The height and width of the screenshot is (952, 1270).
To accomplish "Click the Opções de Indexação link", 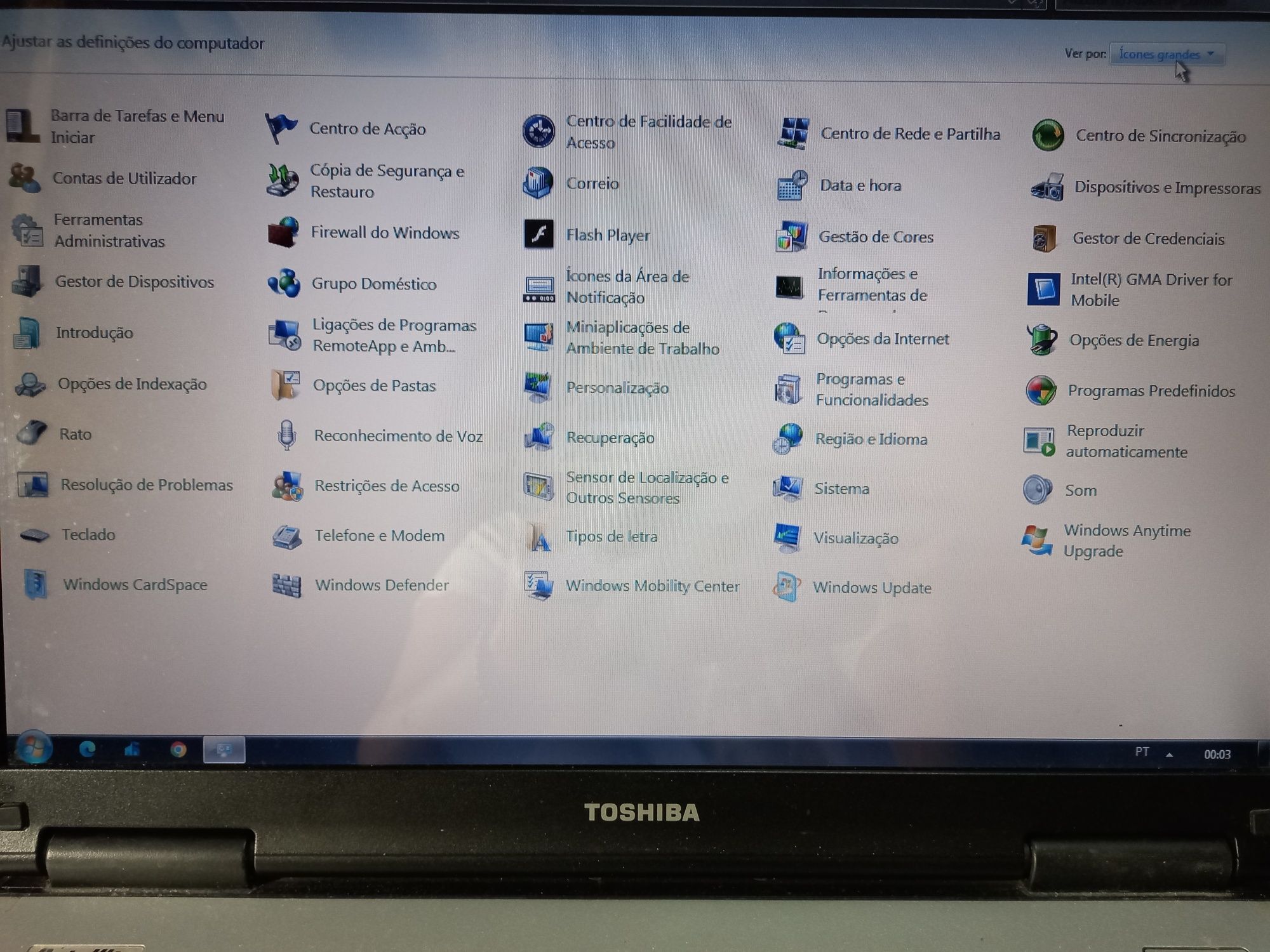I will click(132, 384).
